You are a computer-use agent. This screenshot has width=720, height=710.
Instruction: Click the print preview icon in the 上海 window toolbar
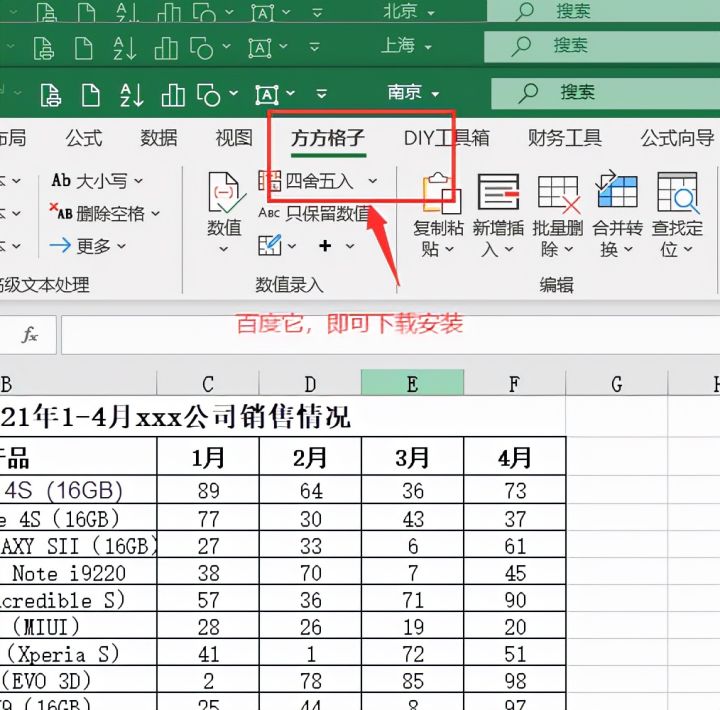click(44, 48)
